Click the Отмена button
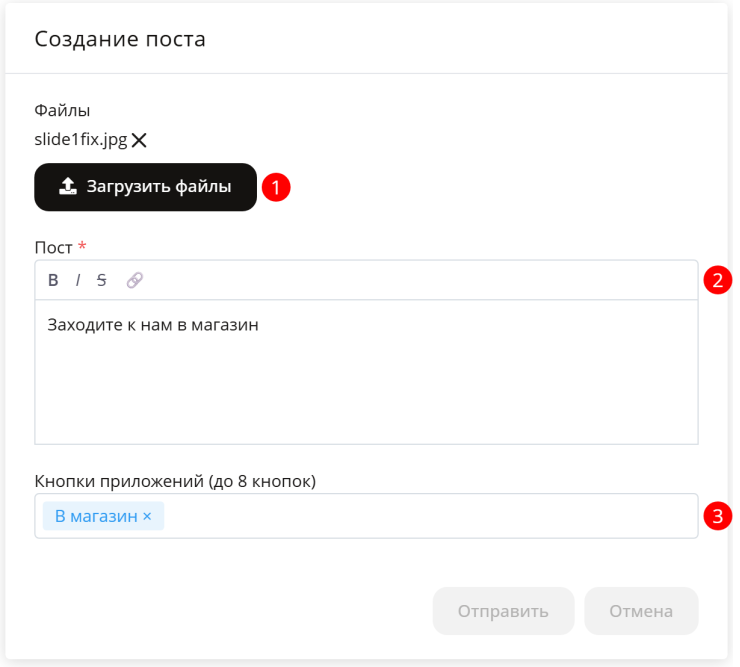The height and width of the screenshot is (667, 740). [x=641, y=611]
